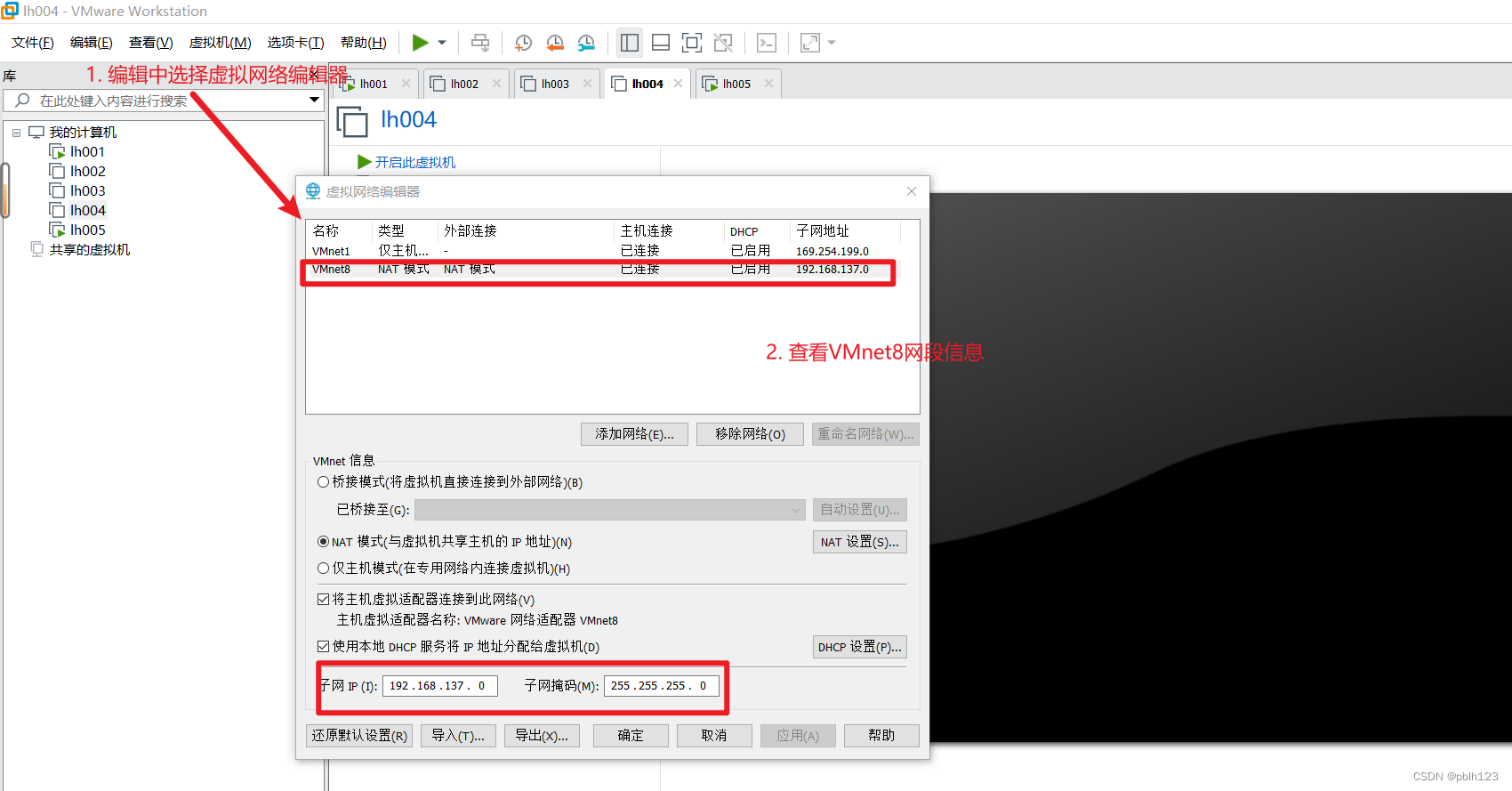Click the 确定 button
This screenshot has width=1512, height=791.
point(631,736)
